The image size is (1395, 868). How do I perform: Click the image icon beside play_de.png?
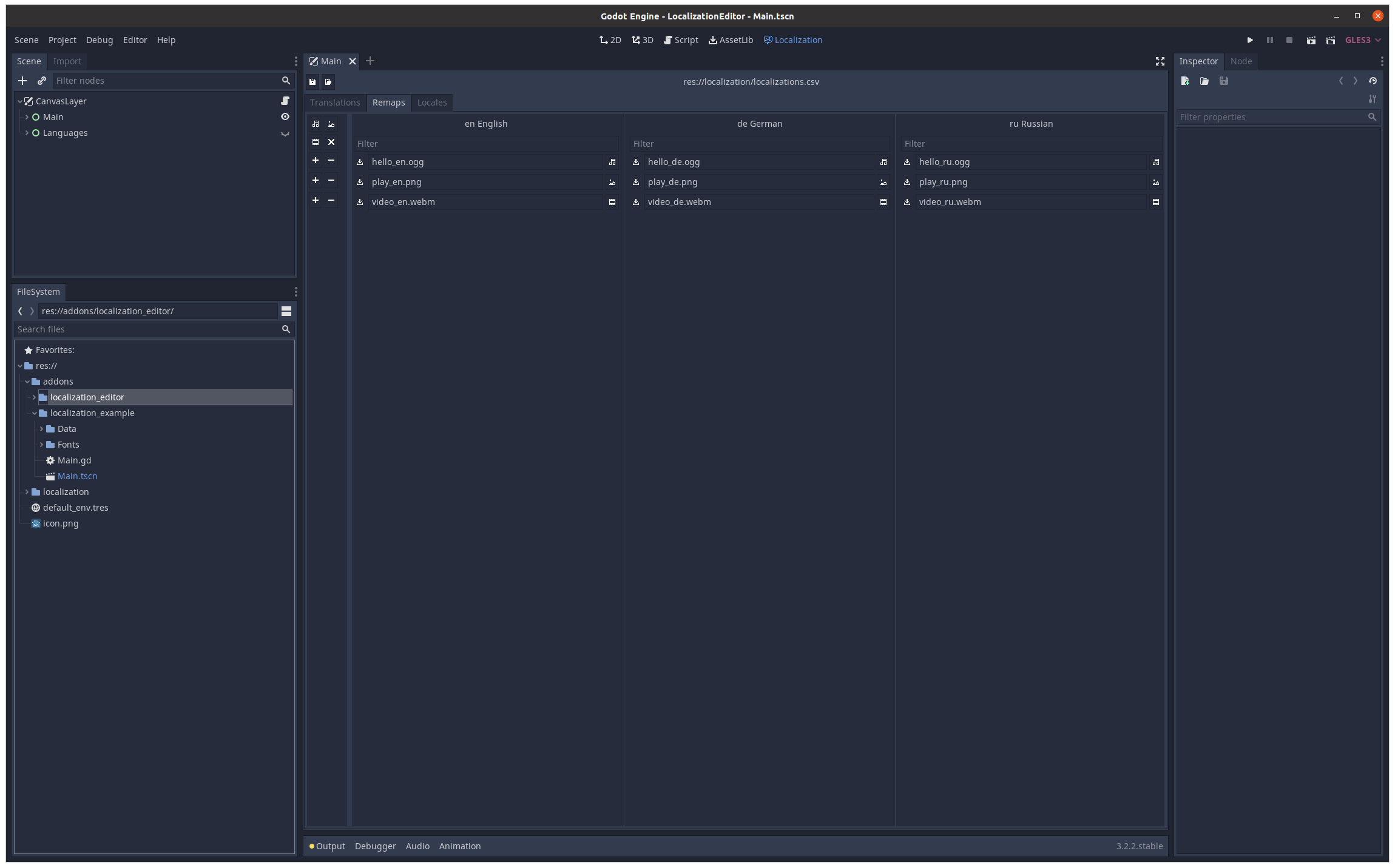coord(883,182)
